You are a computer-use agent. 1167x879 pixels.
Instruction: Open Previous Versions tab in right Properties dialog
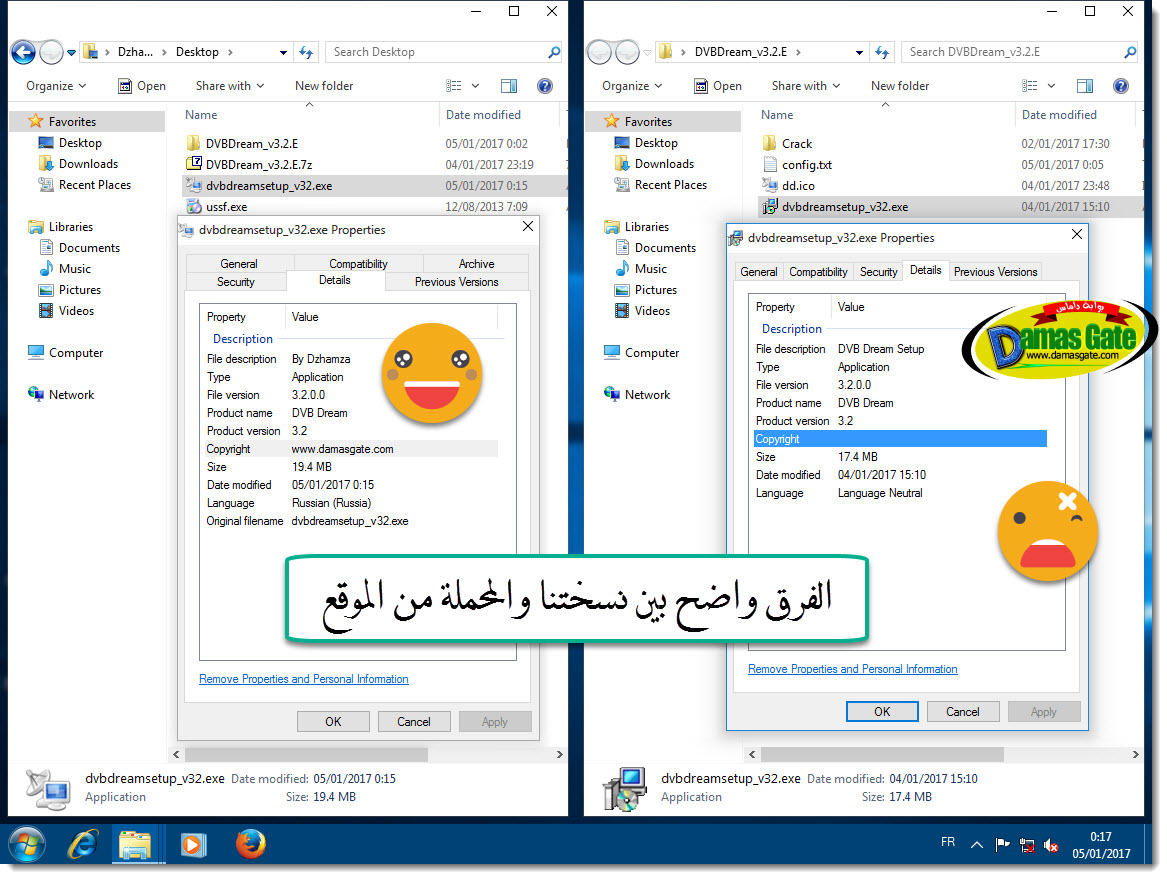click(995, 272)
